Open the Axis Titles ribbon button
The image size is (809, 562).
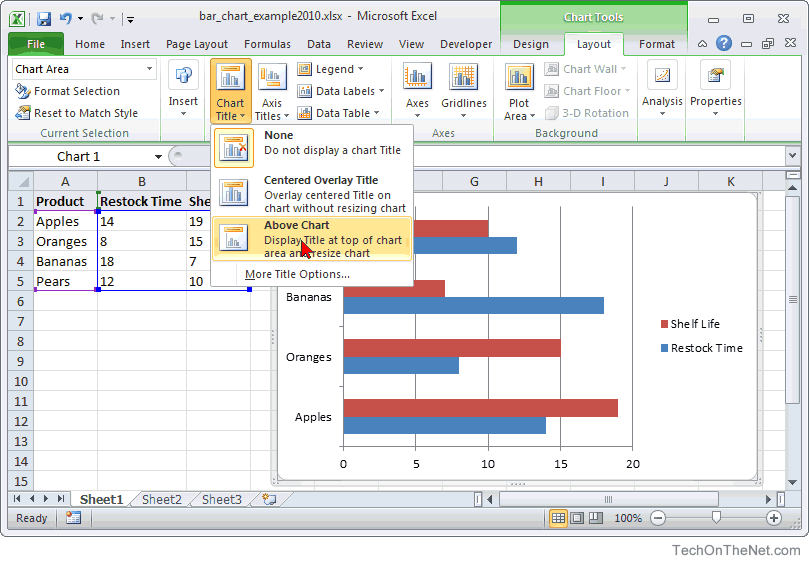tap(271, 91)
